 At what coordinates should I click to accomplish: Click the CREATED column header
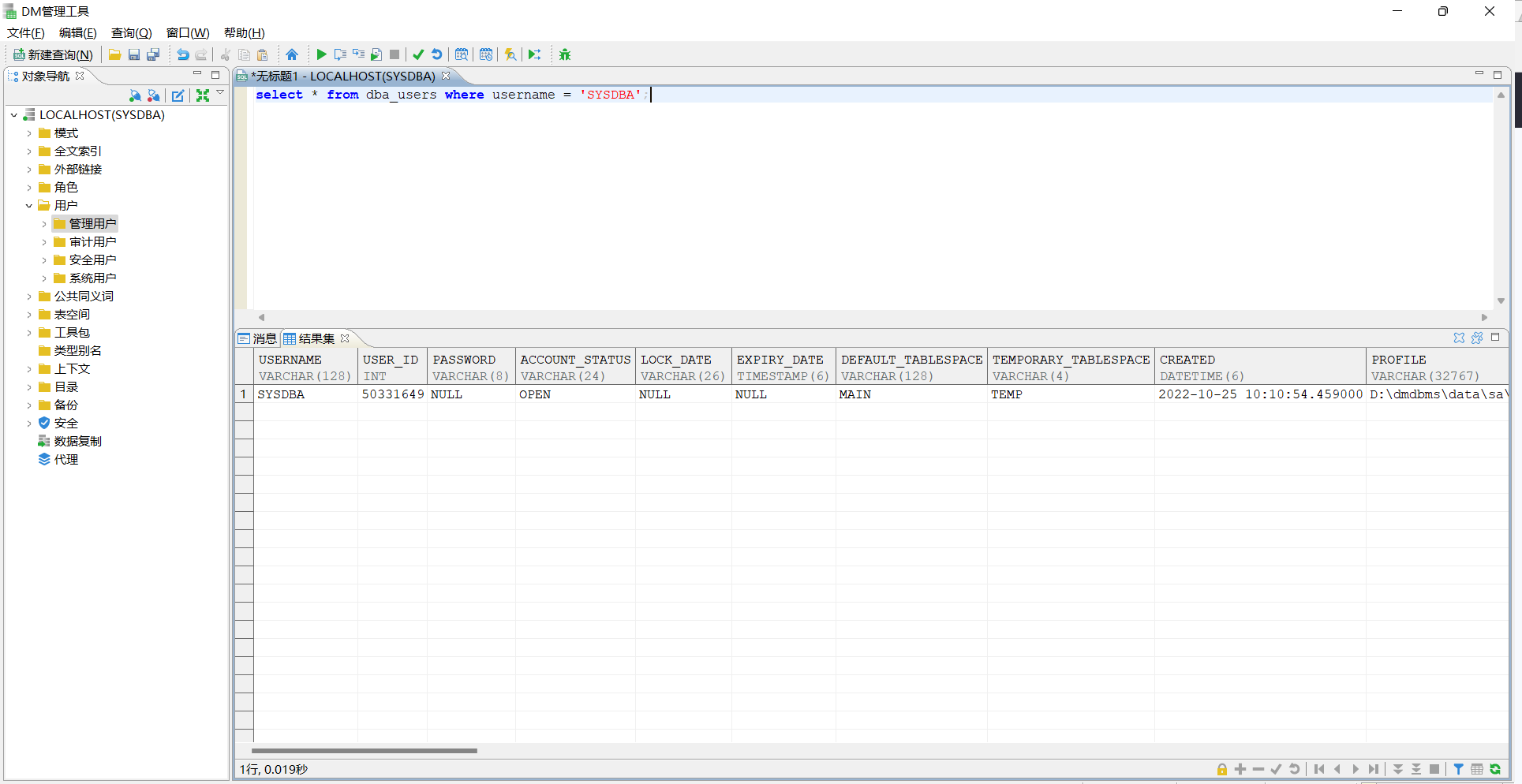point(1260,368)
